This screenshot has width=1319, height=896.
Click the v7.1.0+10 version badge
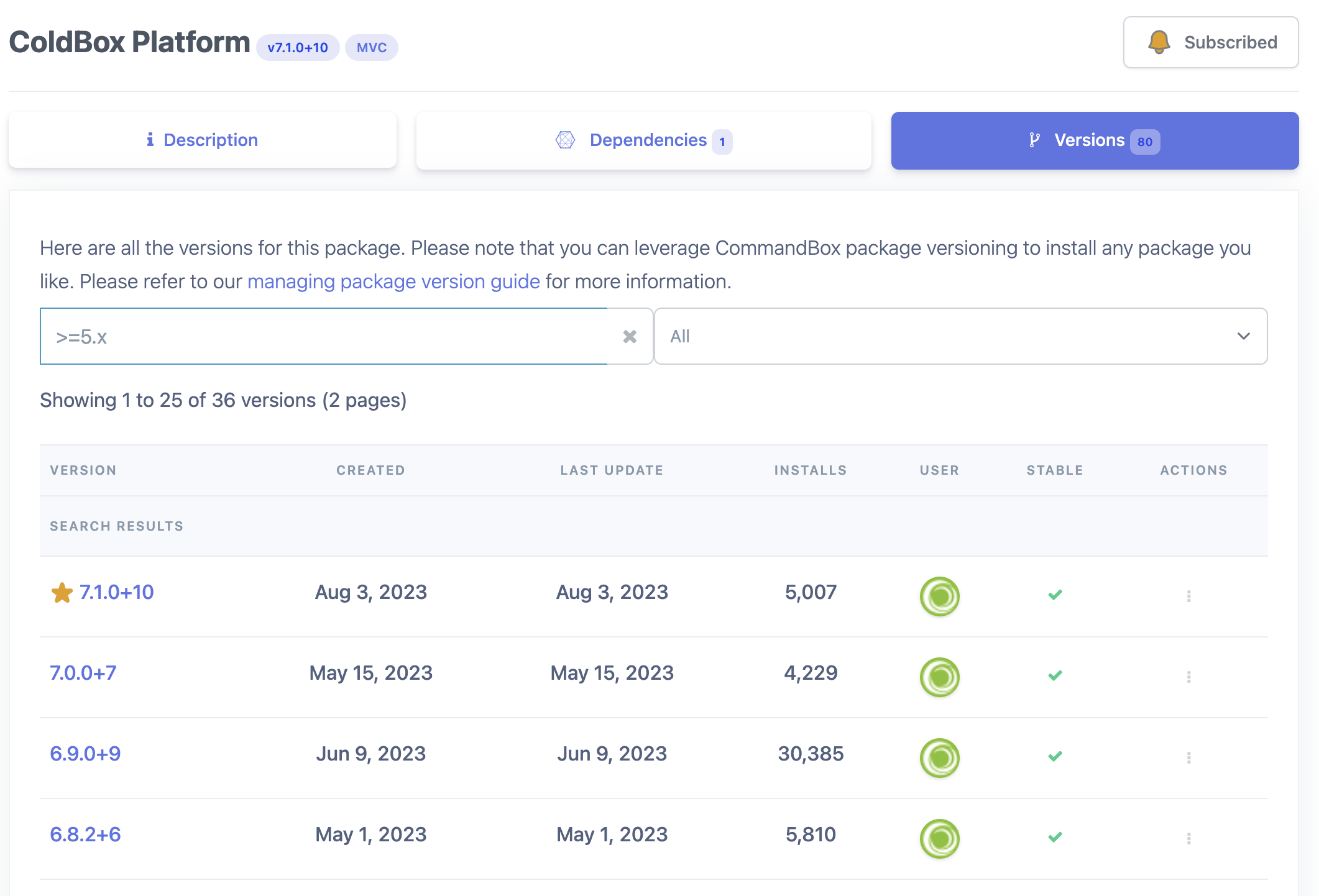pyautogui.click(x=298, y=48)
